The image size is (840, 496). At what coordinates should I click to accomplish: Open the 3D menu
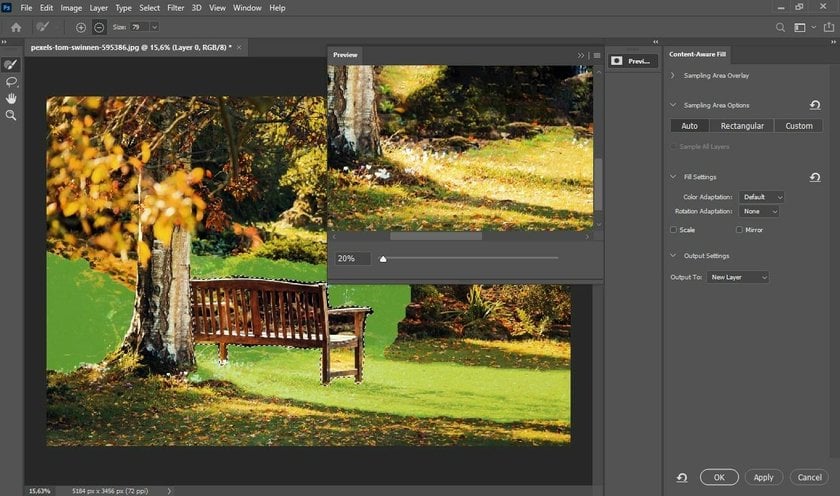coord(197,8)
